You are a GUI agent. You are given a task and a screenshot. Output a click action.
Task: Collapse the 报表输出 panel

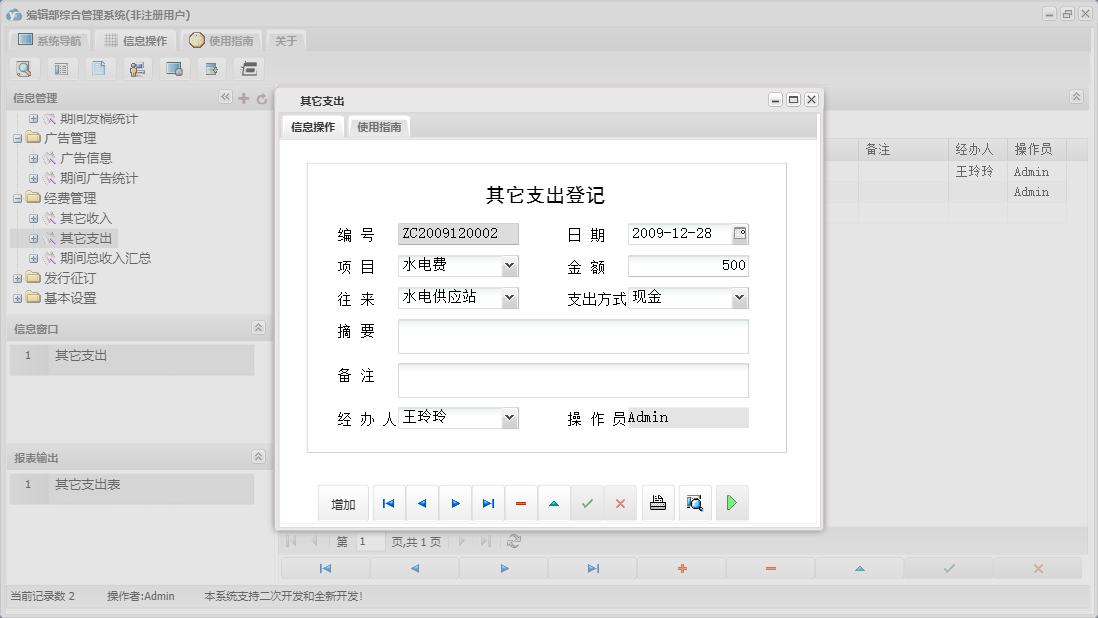coord(258,456)
